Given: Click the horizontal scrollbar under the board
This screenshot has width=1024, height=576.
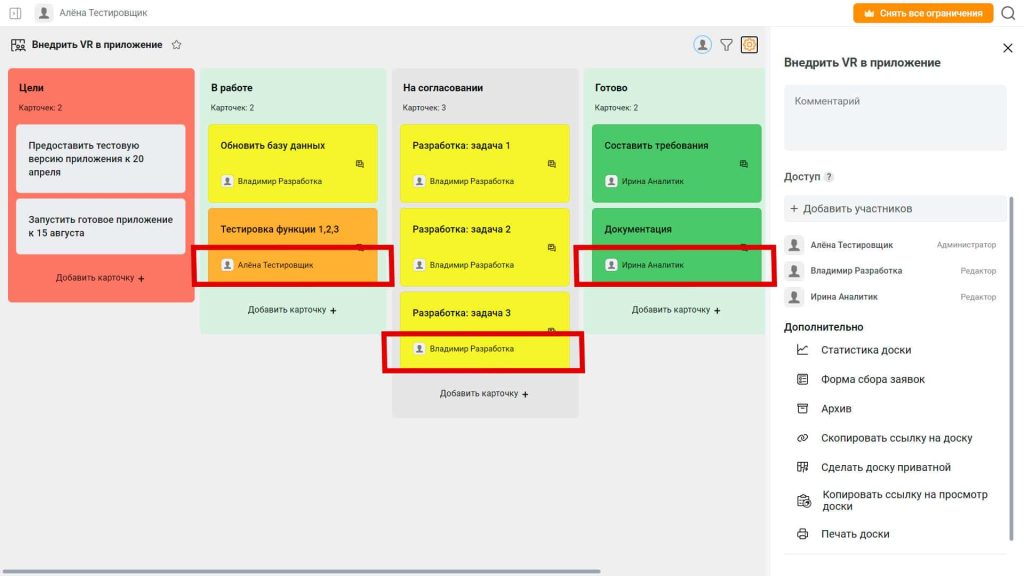Looking at the screenshot, I should tap(300, 571).
